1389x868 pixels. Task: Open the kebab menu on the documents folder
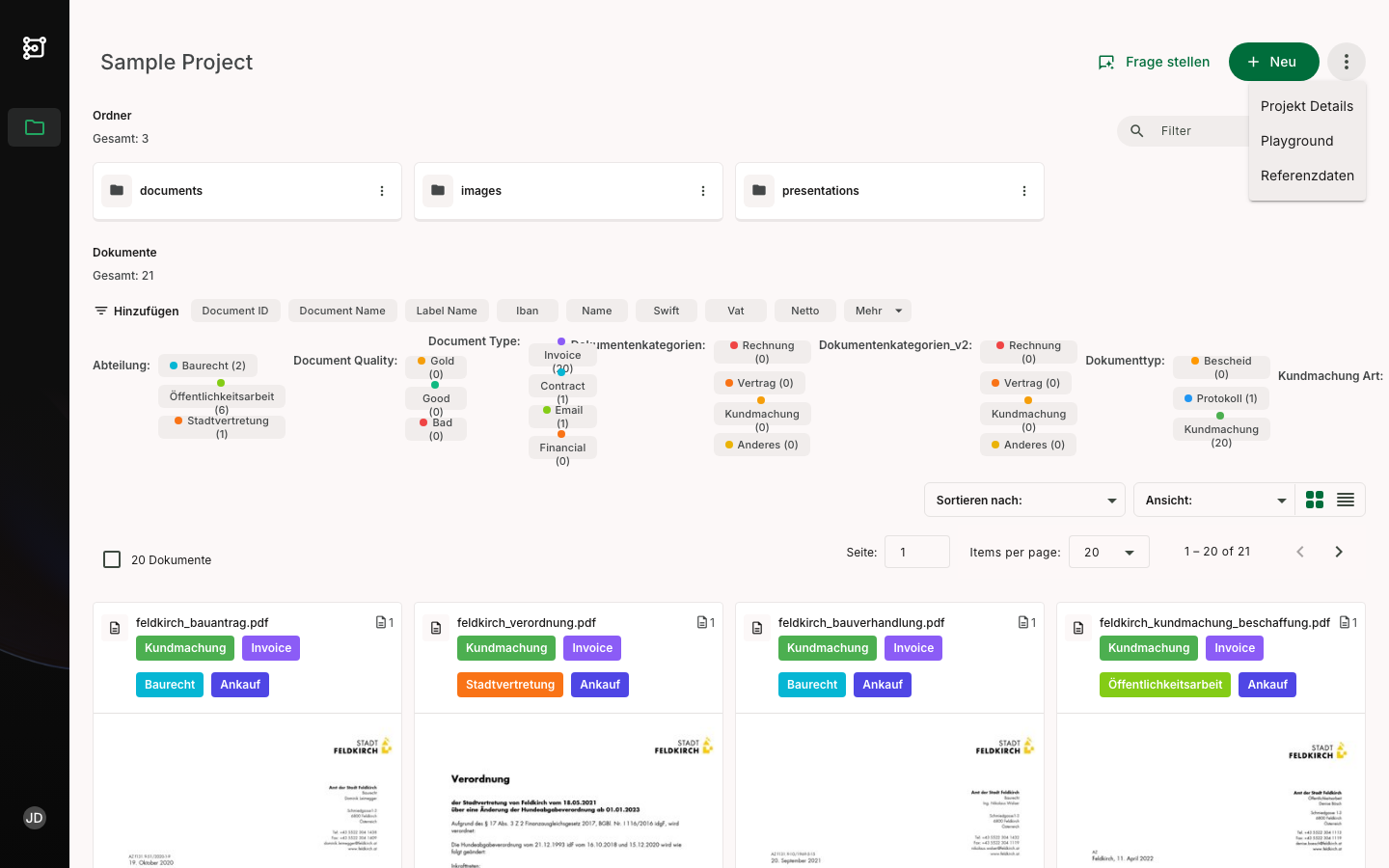382,191
